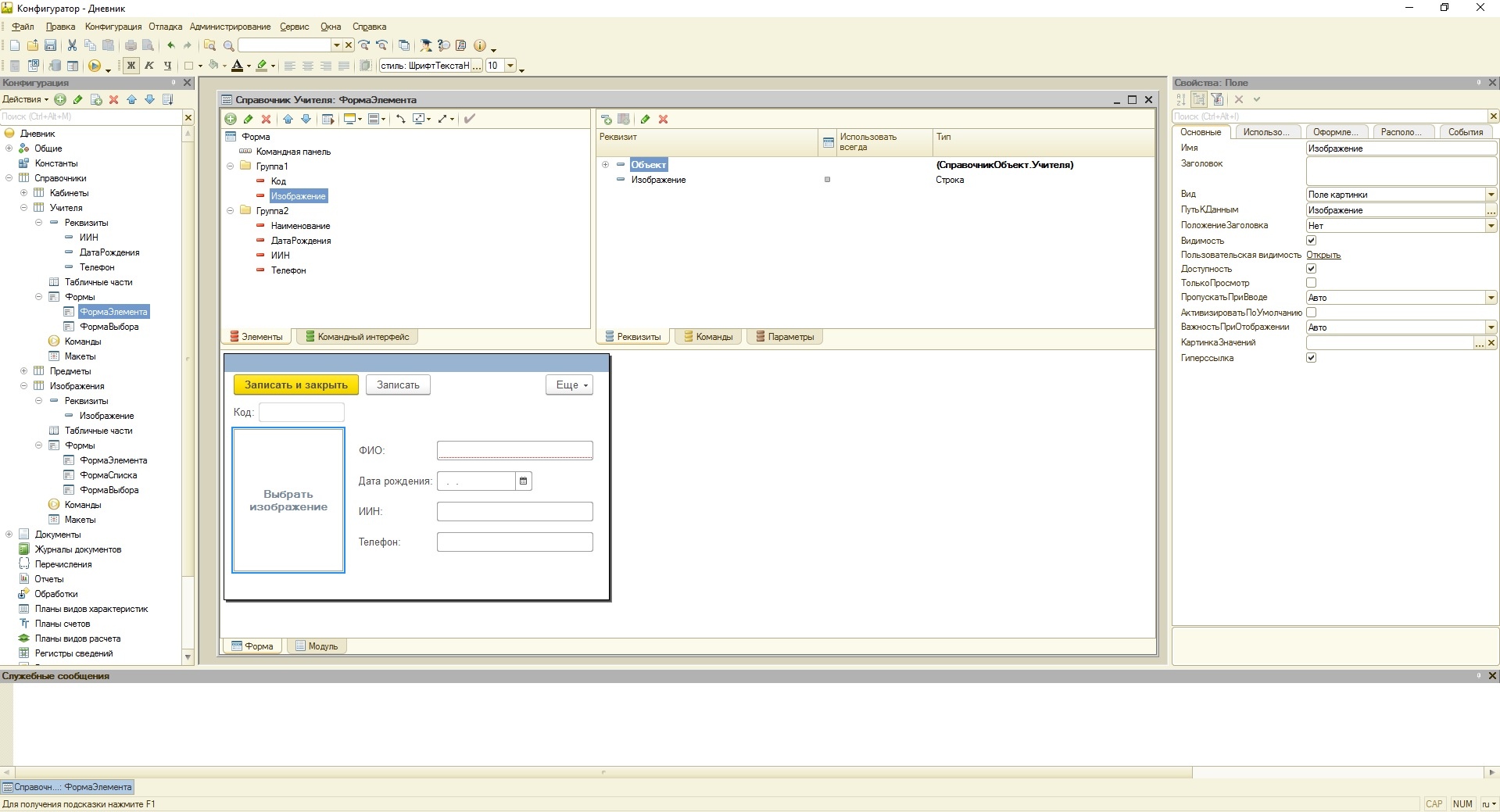This screenshot has height=812, width=1500.
Task: Uncheck the Видимость checkbox
Action: point(1312,241)
